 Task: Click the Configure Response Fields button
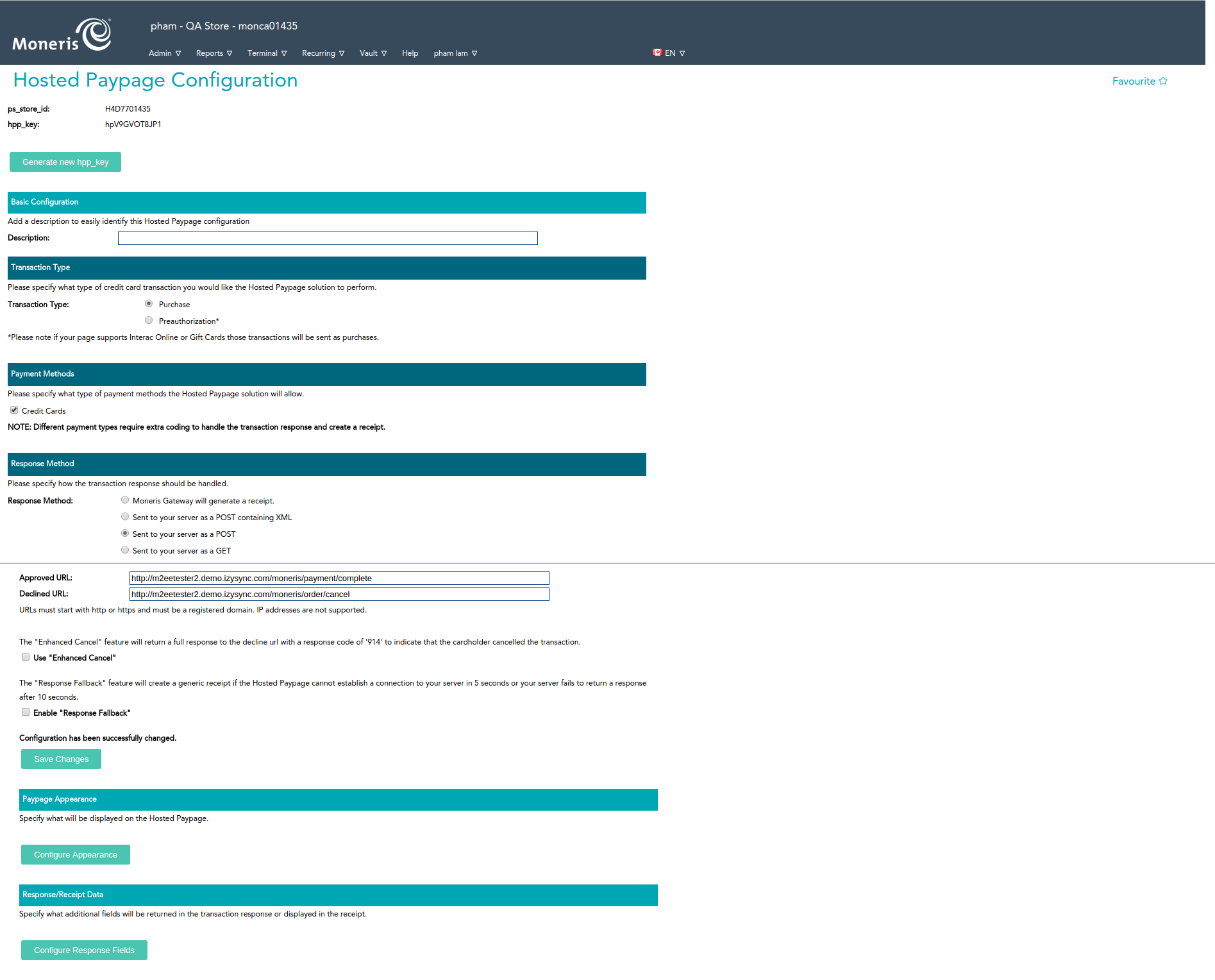coord(84,950)
